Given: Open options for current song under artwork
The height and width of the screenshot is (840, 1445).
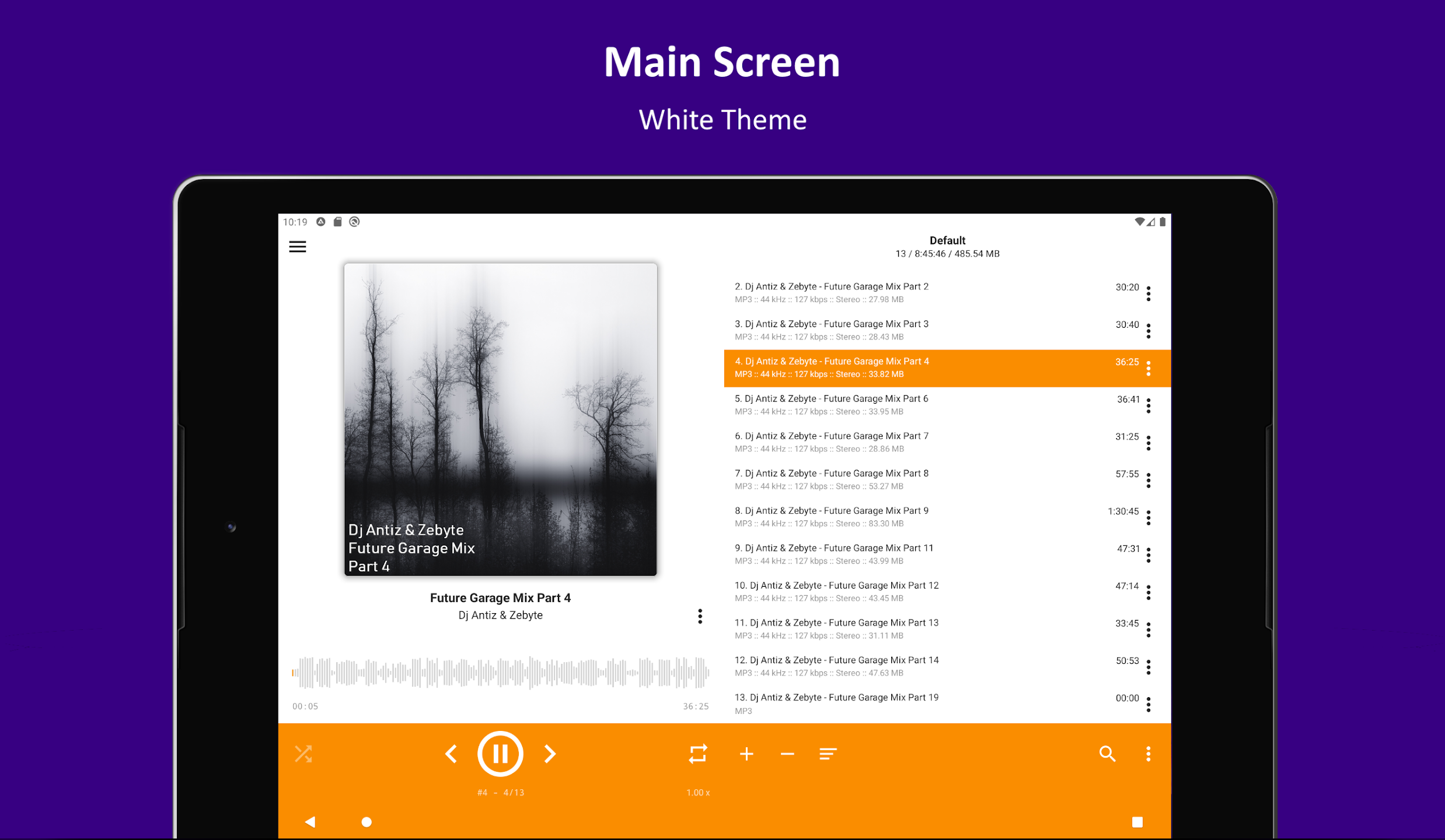Looking at the screenshot, I should [x=700, y=616].
